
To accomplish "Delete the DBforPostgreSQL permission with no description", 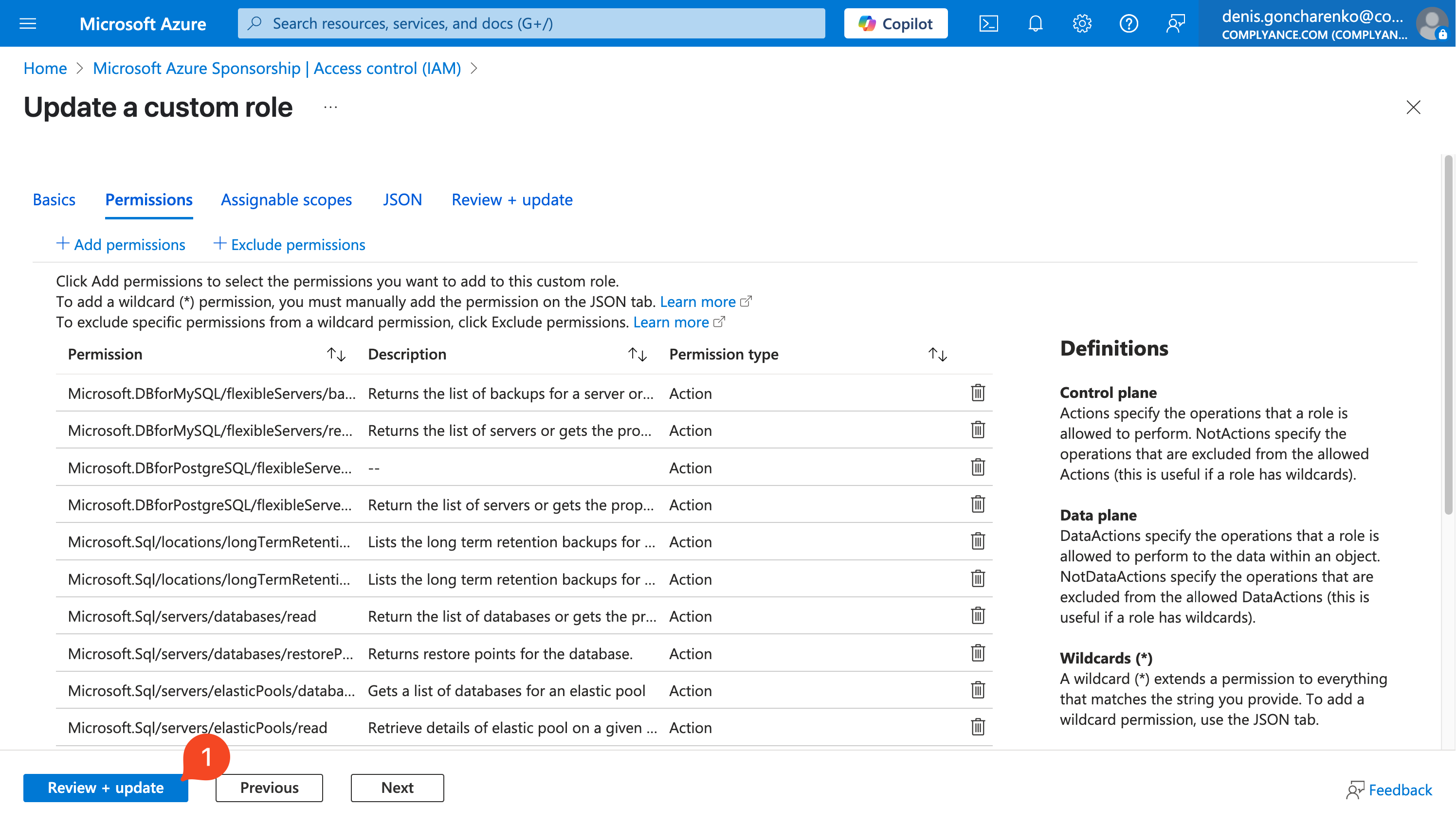I will pyautogui.click(x=978, y=467).
